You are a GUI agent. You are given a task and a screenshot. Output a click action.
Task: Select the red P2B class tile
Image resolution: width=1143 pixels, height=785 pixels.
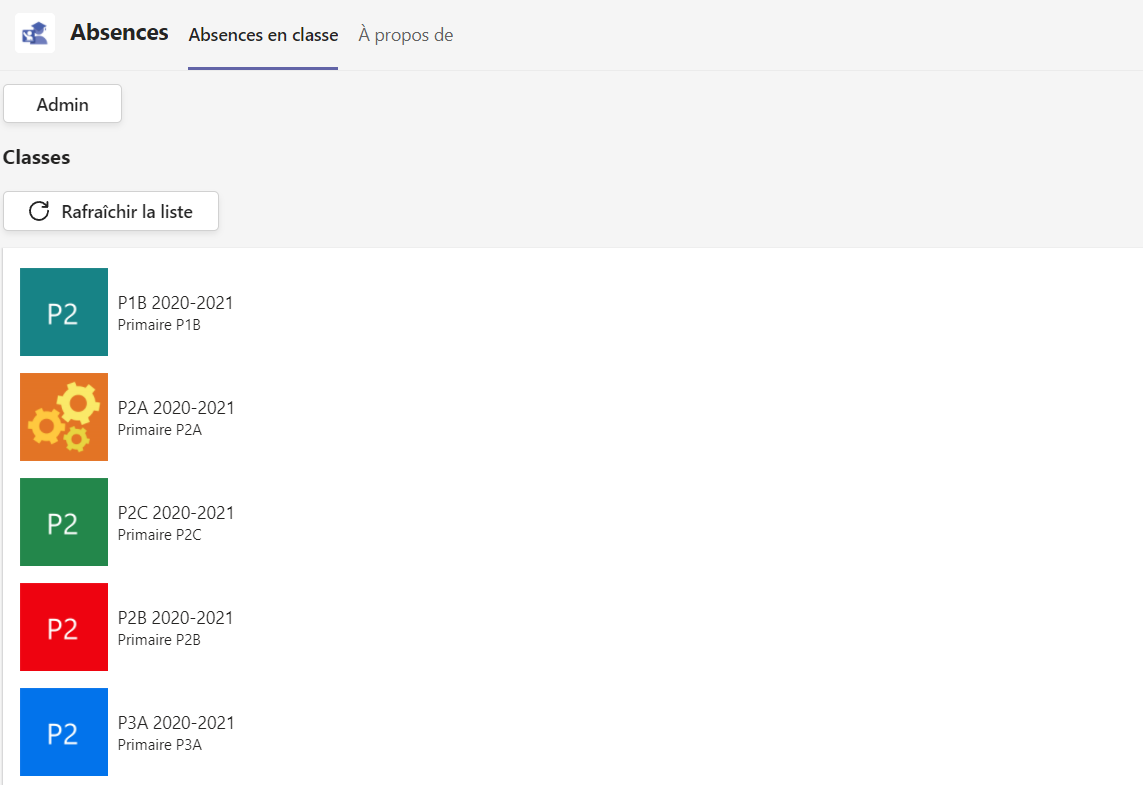63,627
